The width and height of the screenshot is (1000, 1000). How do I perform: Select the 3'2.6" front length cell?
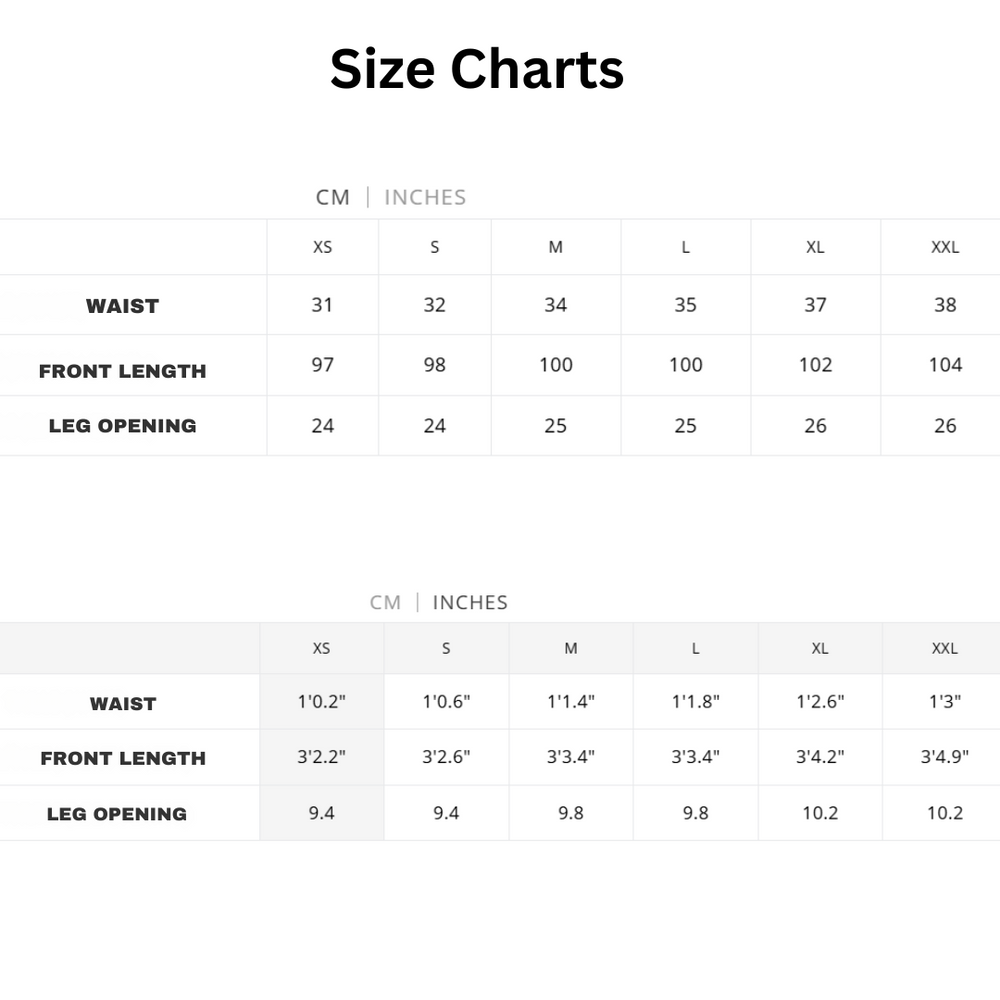point(446,757)
